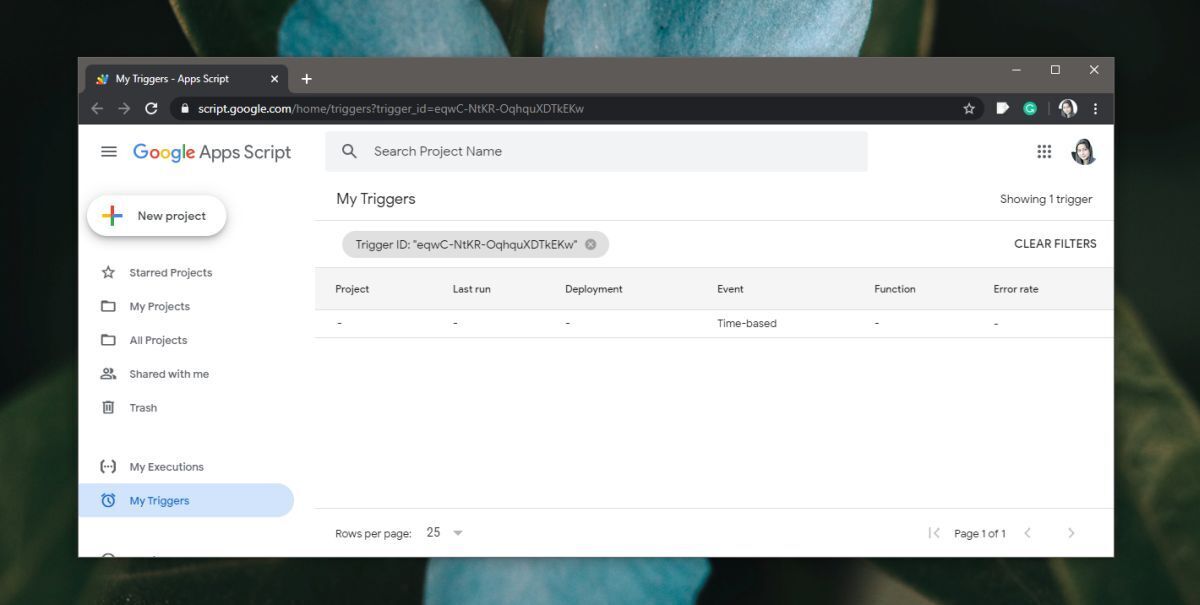Image resolution: width=1200 pixels, height=605 pixels.
Task: Click the My Executions sidebar icon
Action: [x=110, y=466]
